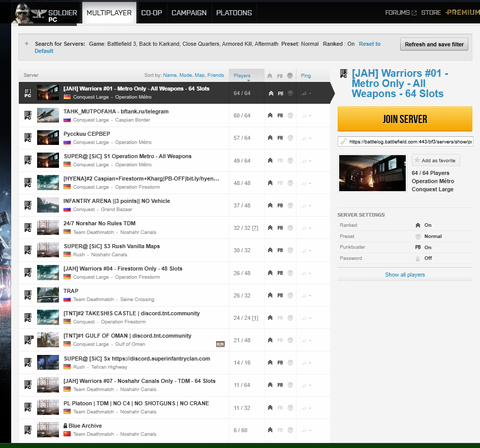
Task: Click the lock icon beside Blue Archive
Action: (65, 426)
